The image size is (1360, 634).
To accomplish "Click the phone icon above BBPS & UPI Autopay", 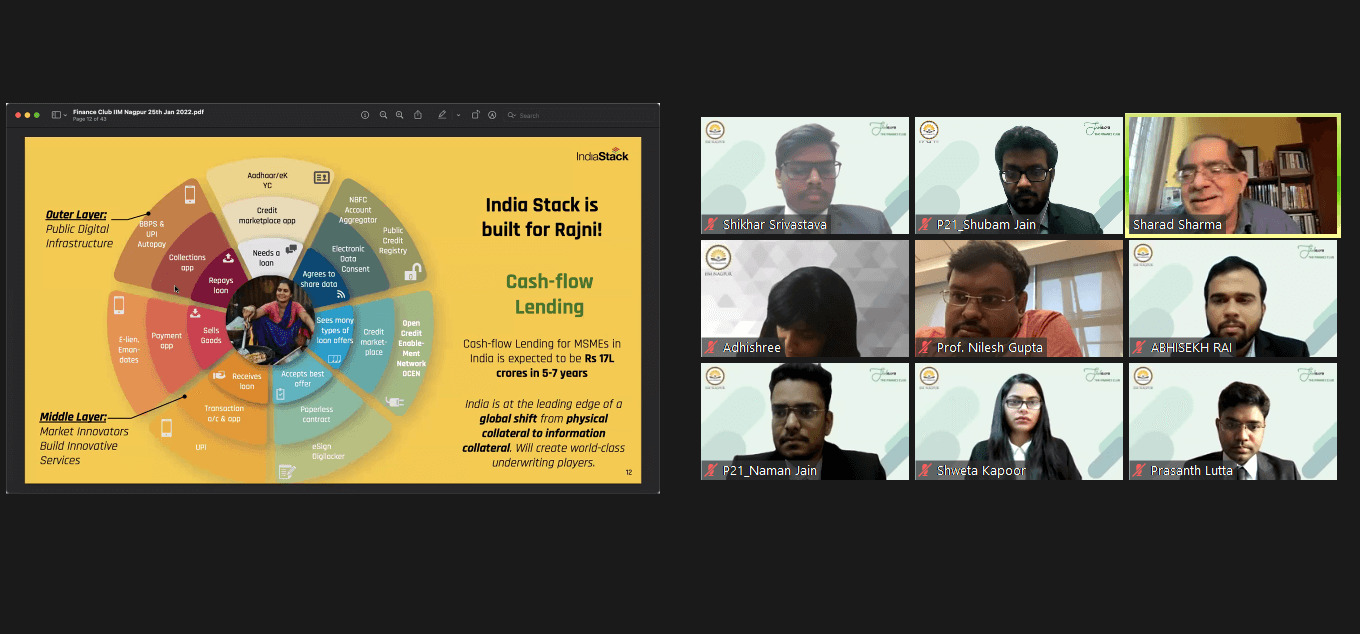I will (190, 194).
